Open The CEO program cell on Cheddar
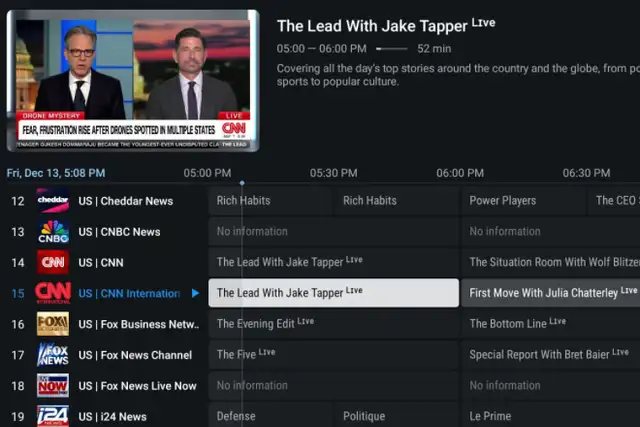Viewport: 640px width, 427px height. point(614,201)
